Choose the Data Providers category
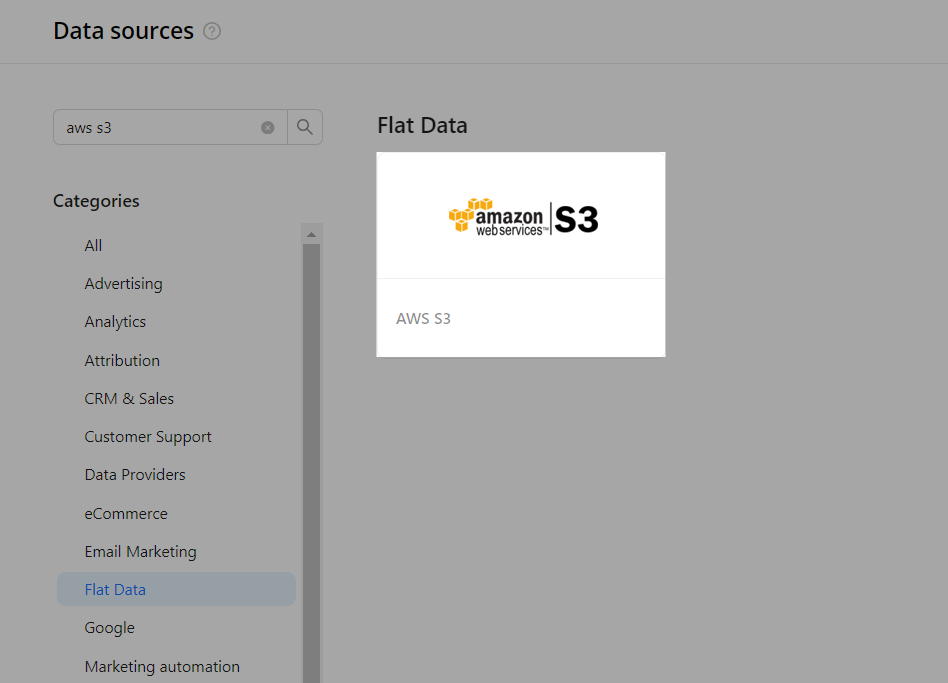 pos(135,475)
